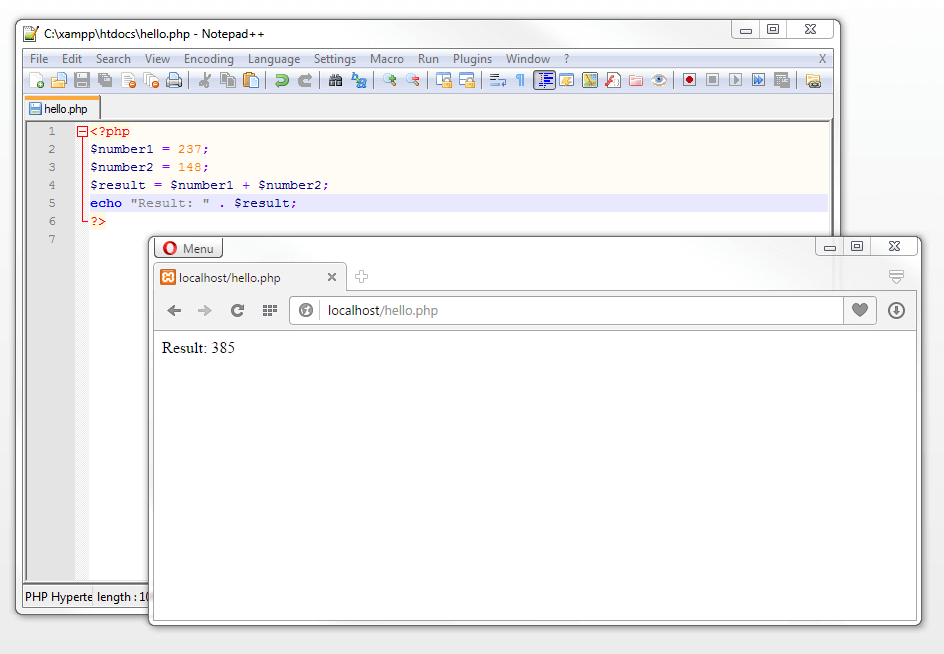
Task: Open the Opera Menu dropdown
Action: pos(188,248)
